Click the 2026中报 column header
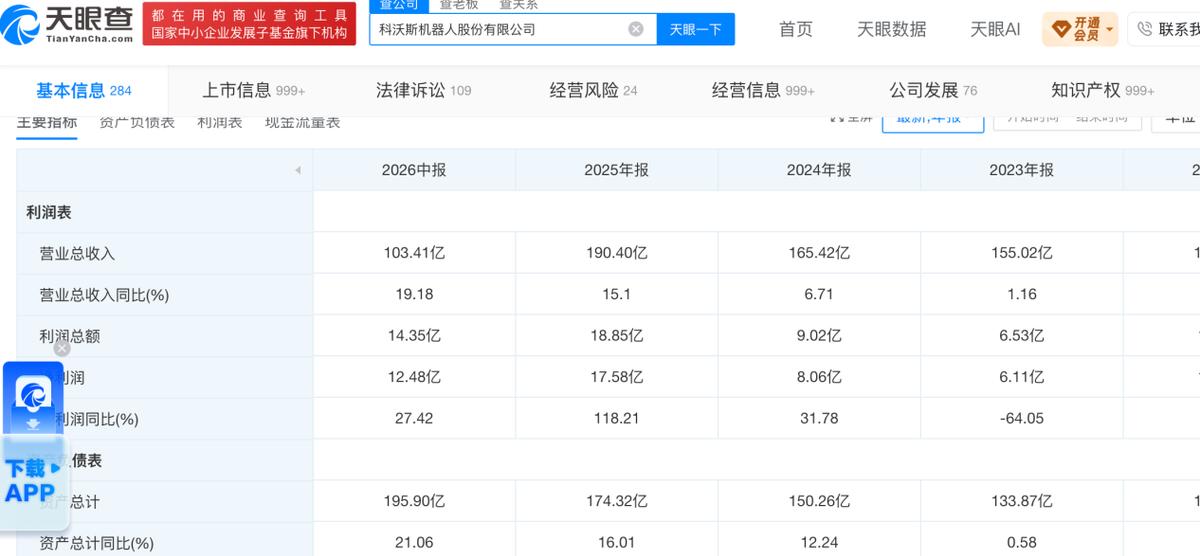 click(x=414, y=170)
